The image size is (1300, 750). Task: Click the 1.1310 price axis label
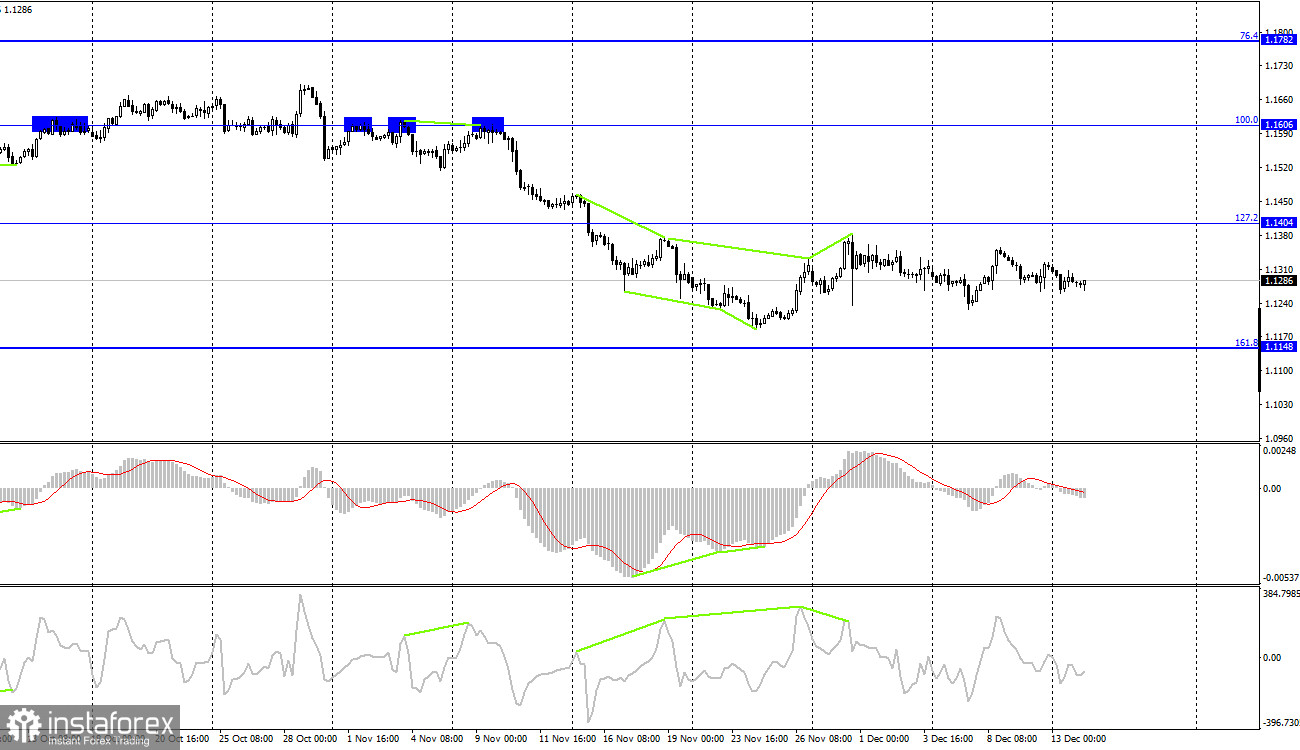click(x=1280, y=270)
